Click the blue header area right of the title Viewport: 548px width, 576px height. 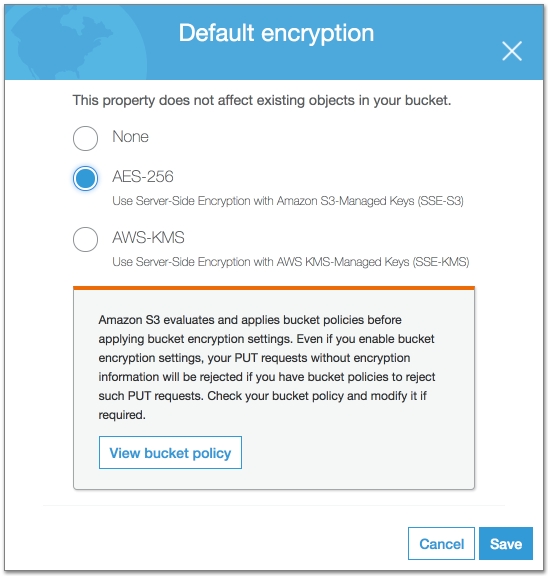(437, 33)
